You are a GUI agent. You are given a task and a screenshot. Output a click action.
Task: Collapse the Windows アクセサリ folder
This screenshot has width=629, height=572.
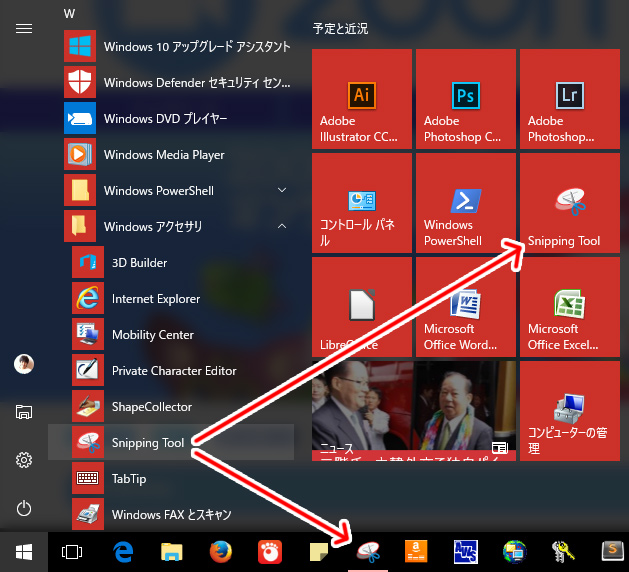(x=282, y=227)
